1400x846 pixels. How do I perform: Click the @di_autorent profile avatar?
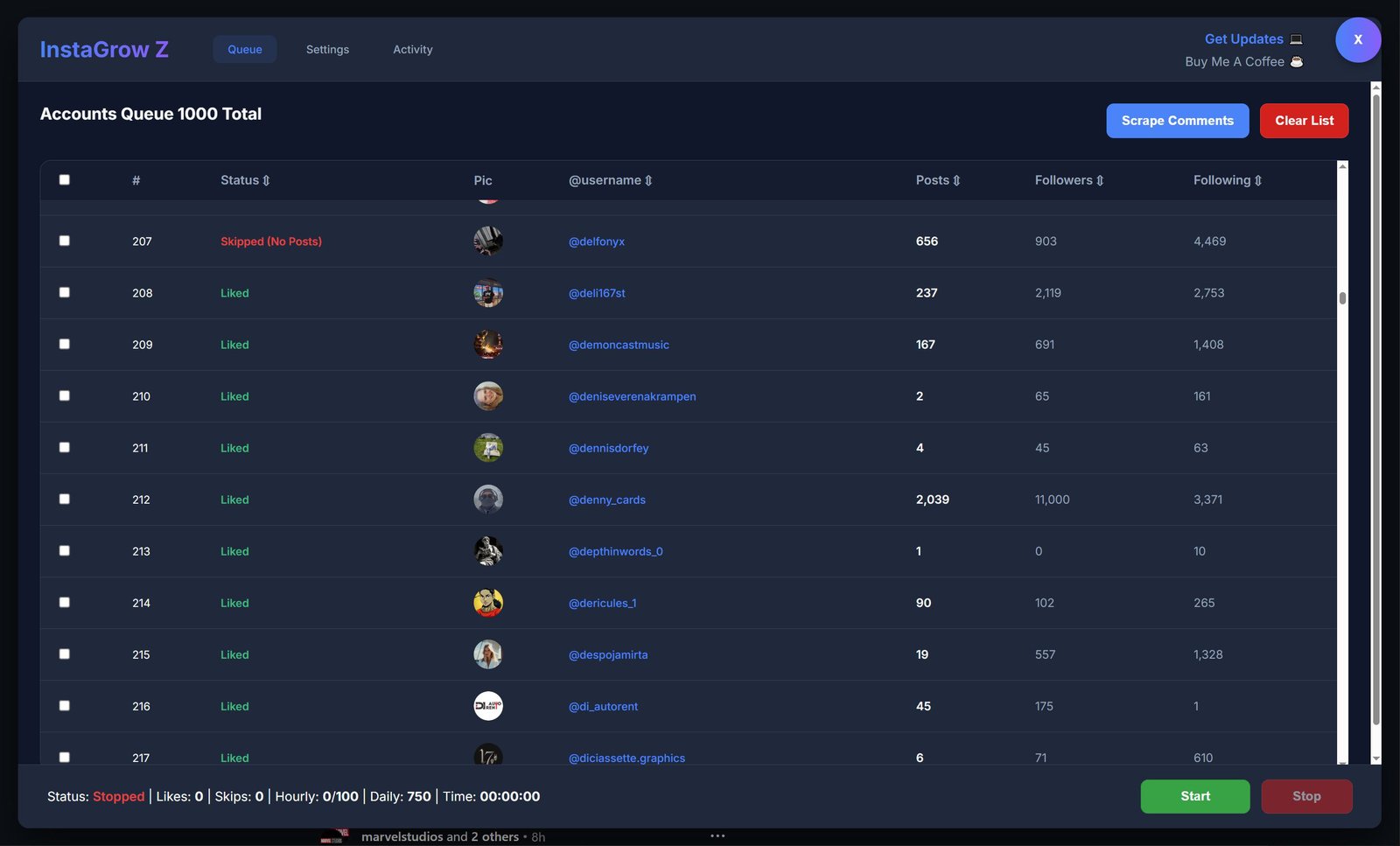pyautogui.click(x=487, y=706)
